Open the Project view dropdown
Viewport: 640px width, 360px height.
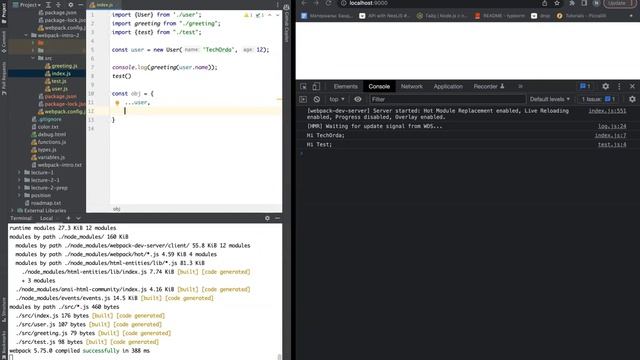27,5
